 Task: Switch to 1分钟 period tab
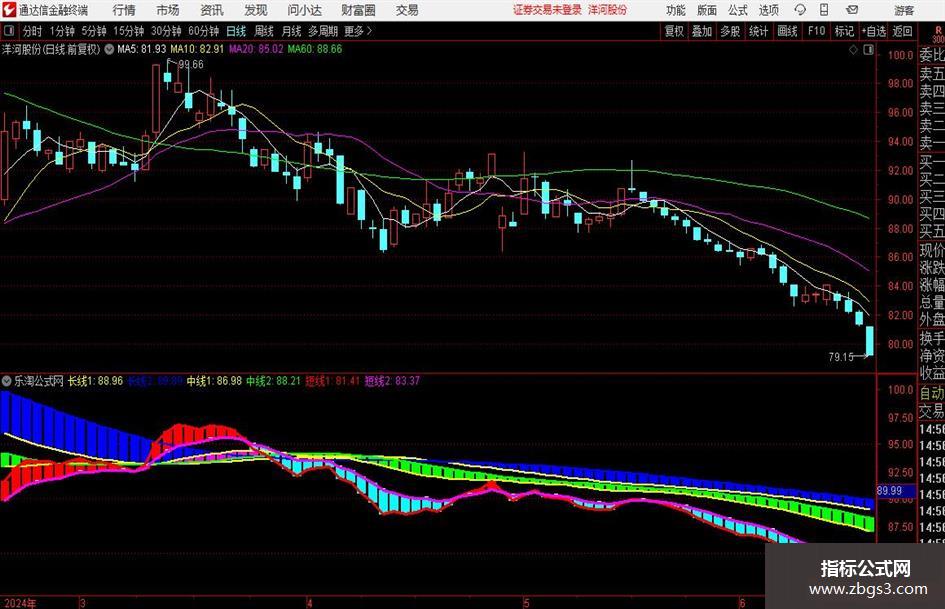point(62,31)
